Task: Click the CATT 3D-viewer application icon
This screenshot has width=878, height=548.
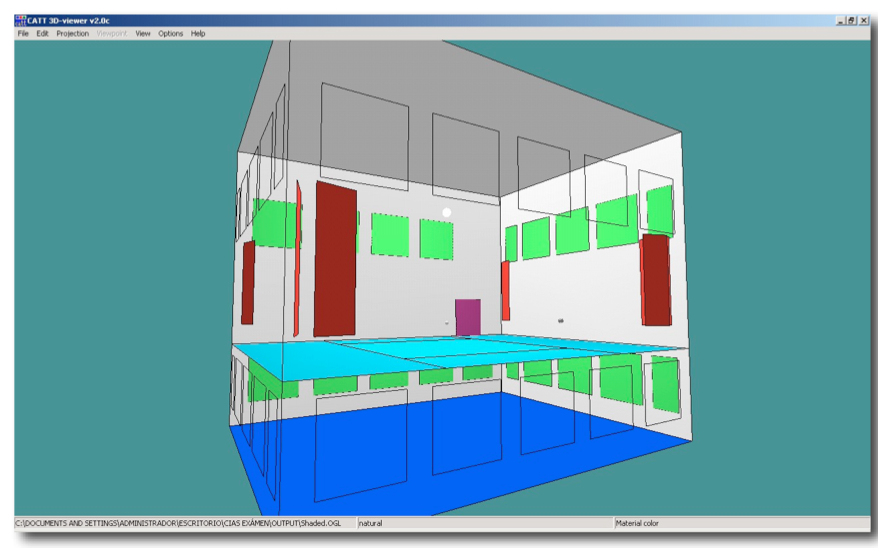Action: pyautogui.click(x=20, y=20)
